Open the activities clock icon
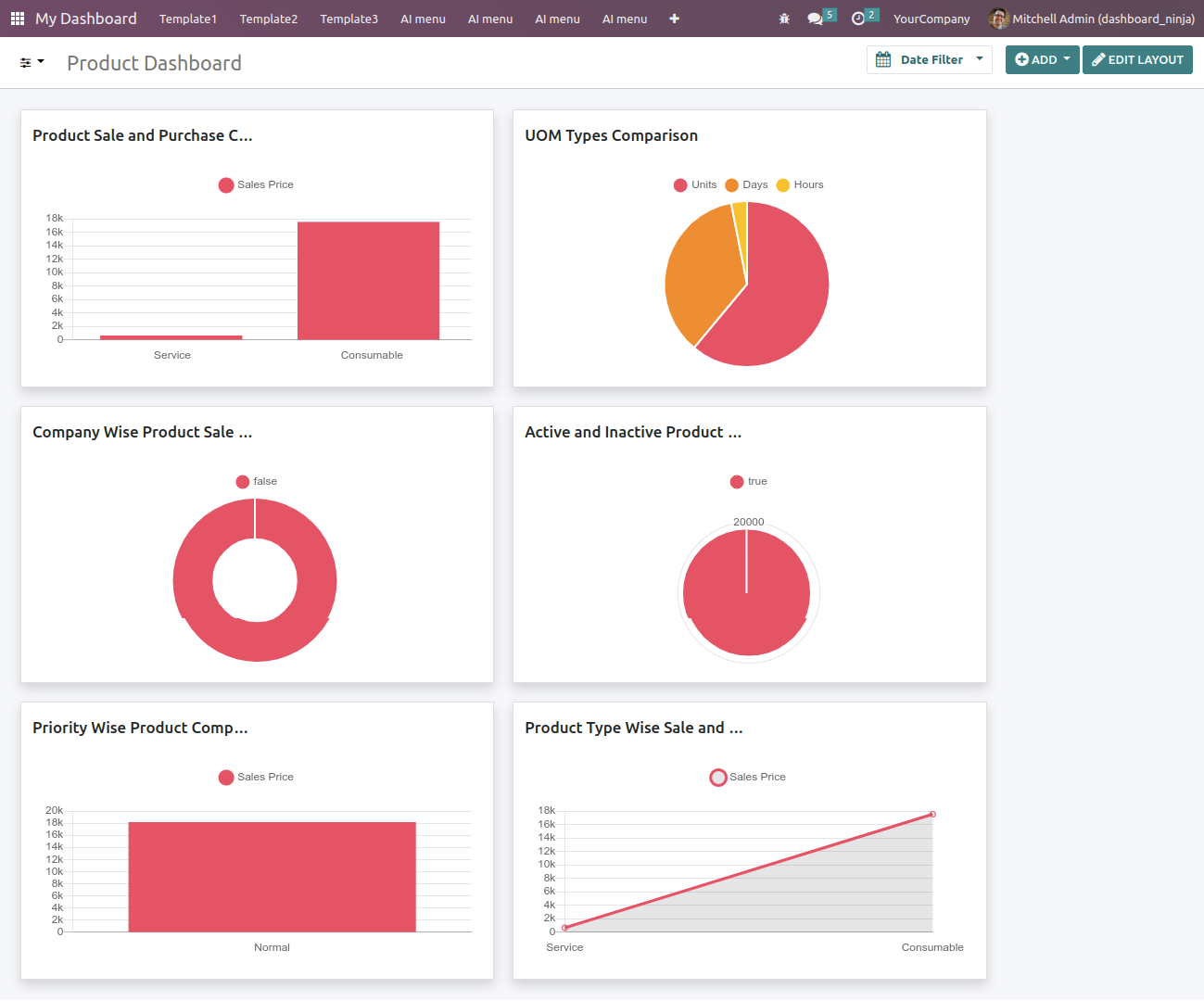The image size is (1204, 1001). 858,19
